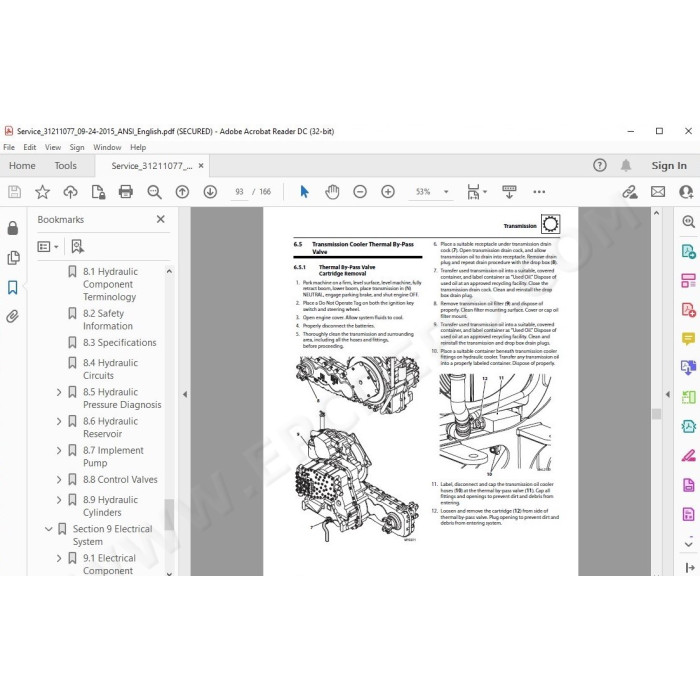
Task: Click find current bookmark icon
Action: [77, 246]
